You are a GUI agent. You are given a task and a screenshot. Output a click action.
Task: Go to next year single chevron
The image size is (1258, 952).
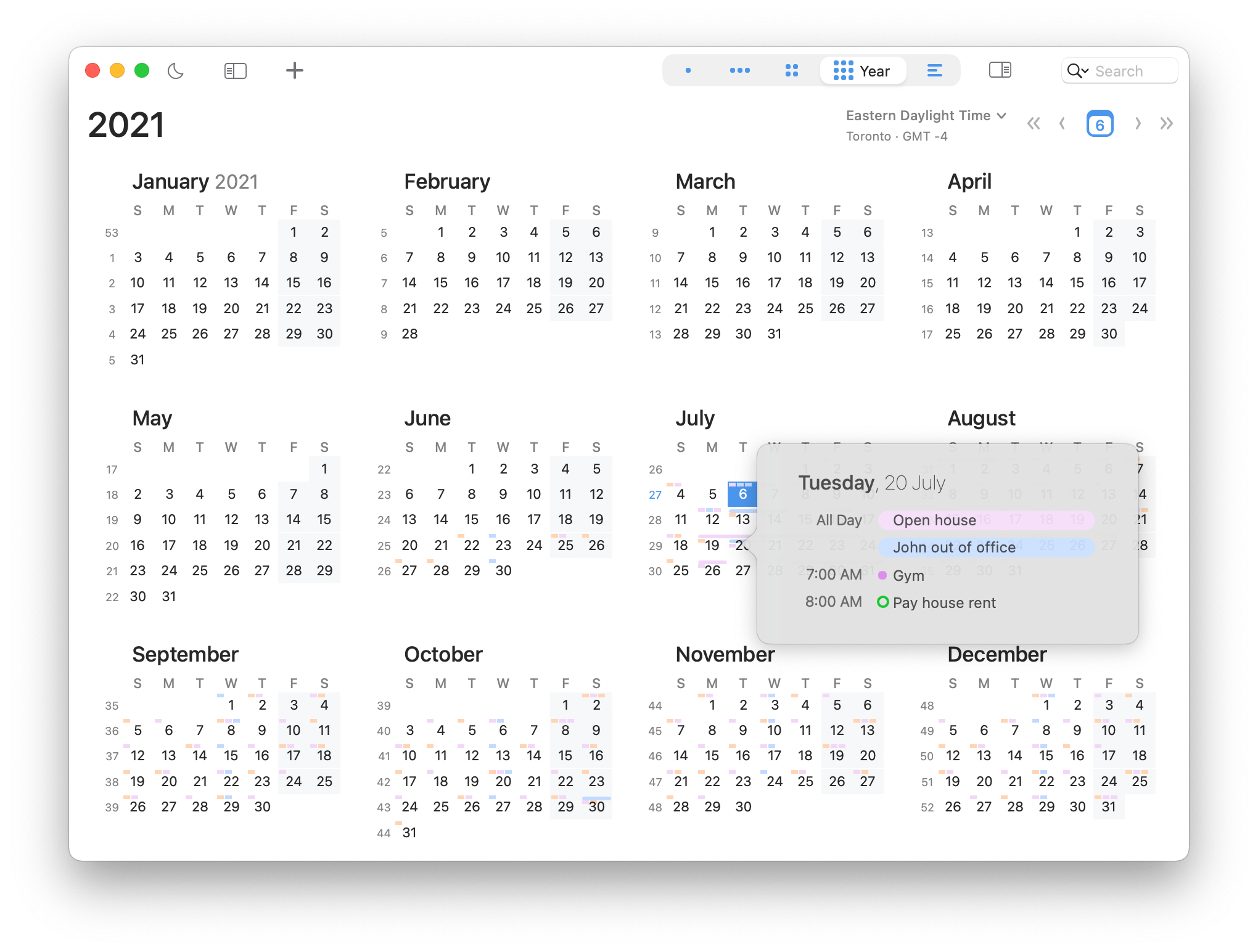[x=1138, y=124]
